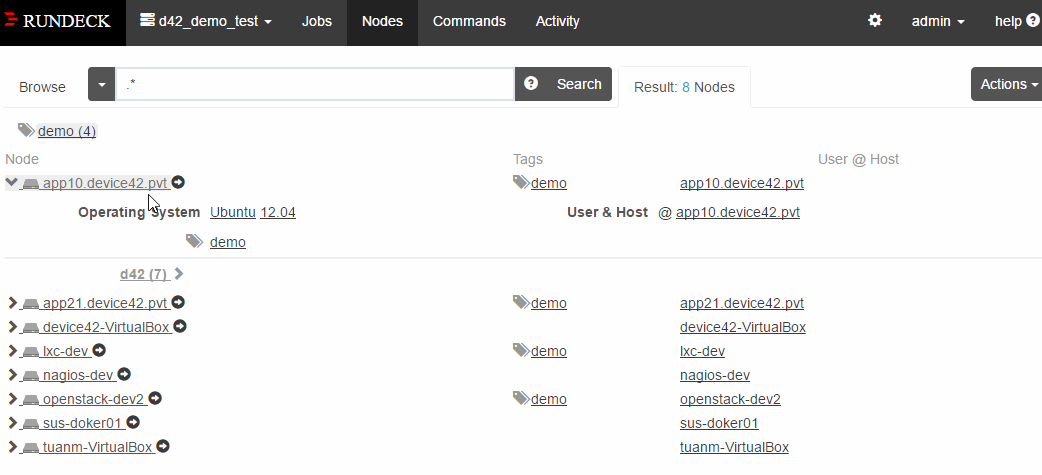
Task: Open the filter dropdown beside Browse
Action: [x=101, y=84]
